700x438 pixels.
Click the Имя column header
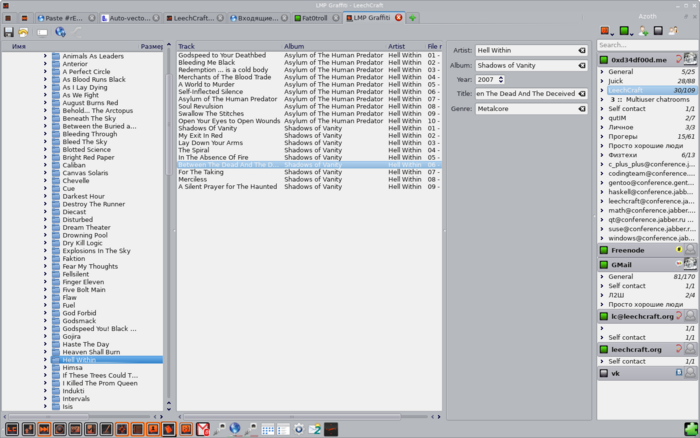pyautogui.click(x=71, y=46)
